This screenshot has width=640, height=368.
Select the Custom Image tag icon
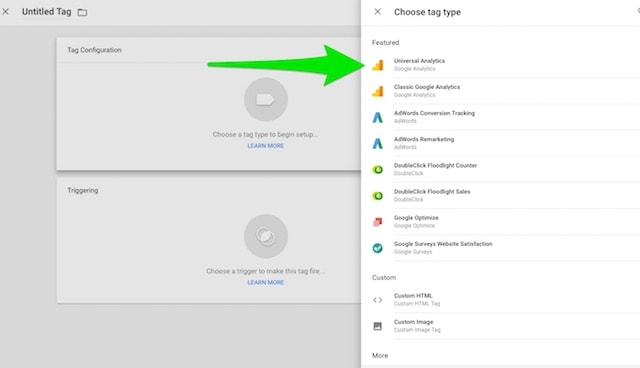click(x=378, y=326)
